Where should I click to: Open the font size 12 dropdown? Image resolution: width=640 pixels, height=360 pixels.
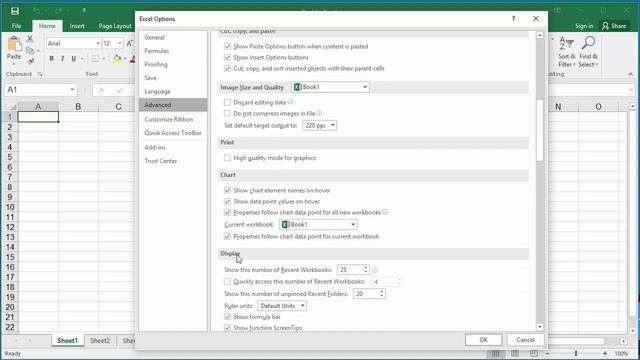point(120,43)
